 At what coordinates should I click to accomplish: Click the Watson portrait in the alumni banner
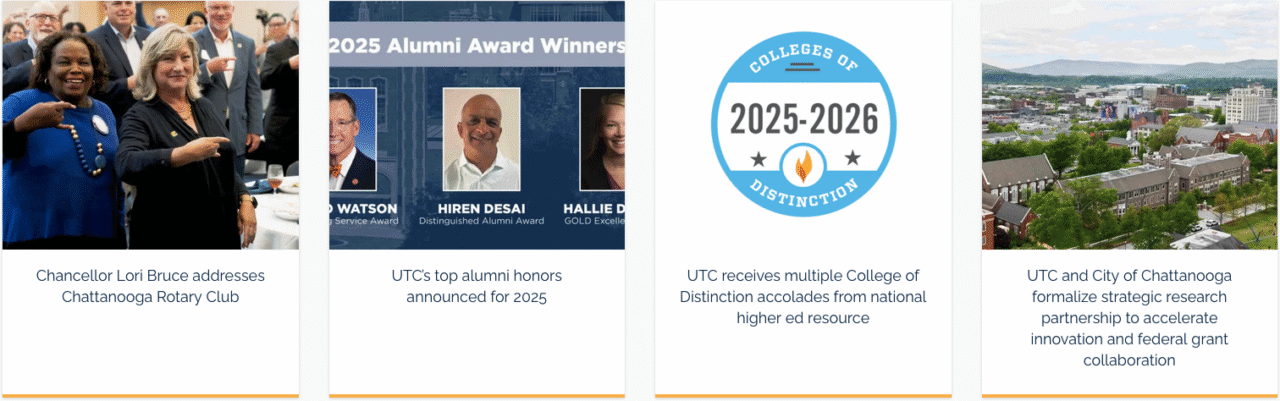[352, 140]
